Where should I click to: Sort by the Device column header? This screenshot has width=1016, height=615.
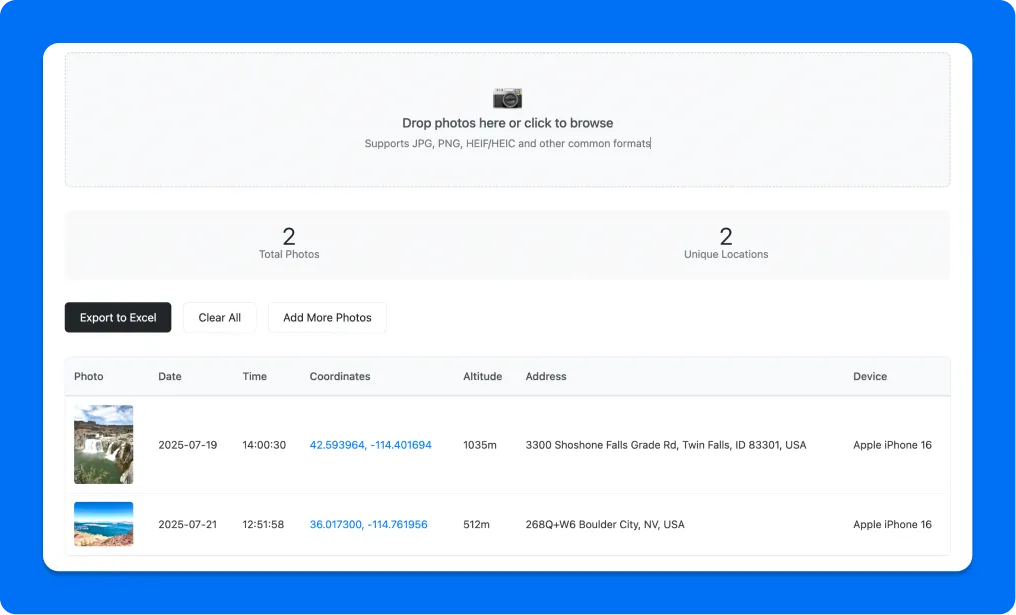click(870, 377)
